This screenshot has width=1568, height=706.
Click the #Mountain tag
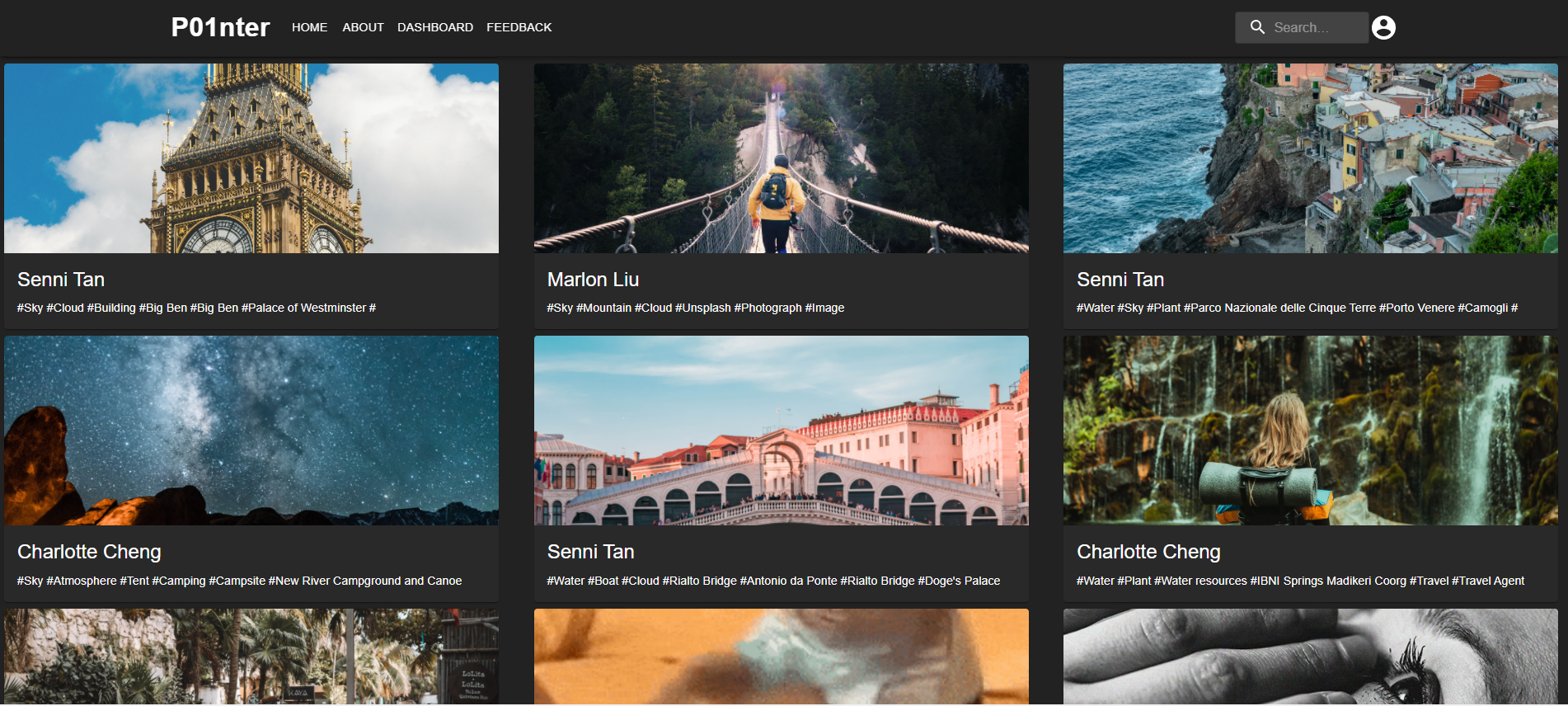[x=603, y=308]
